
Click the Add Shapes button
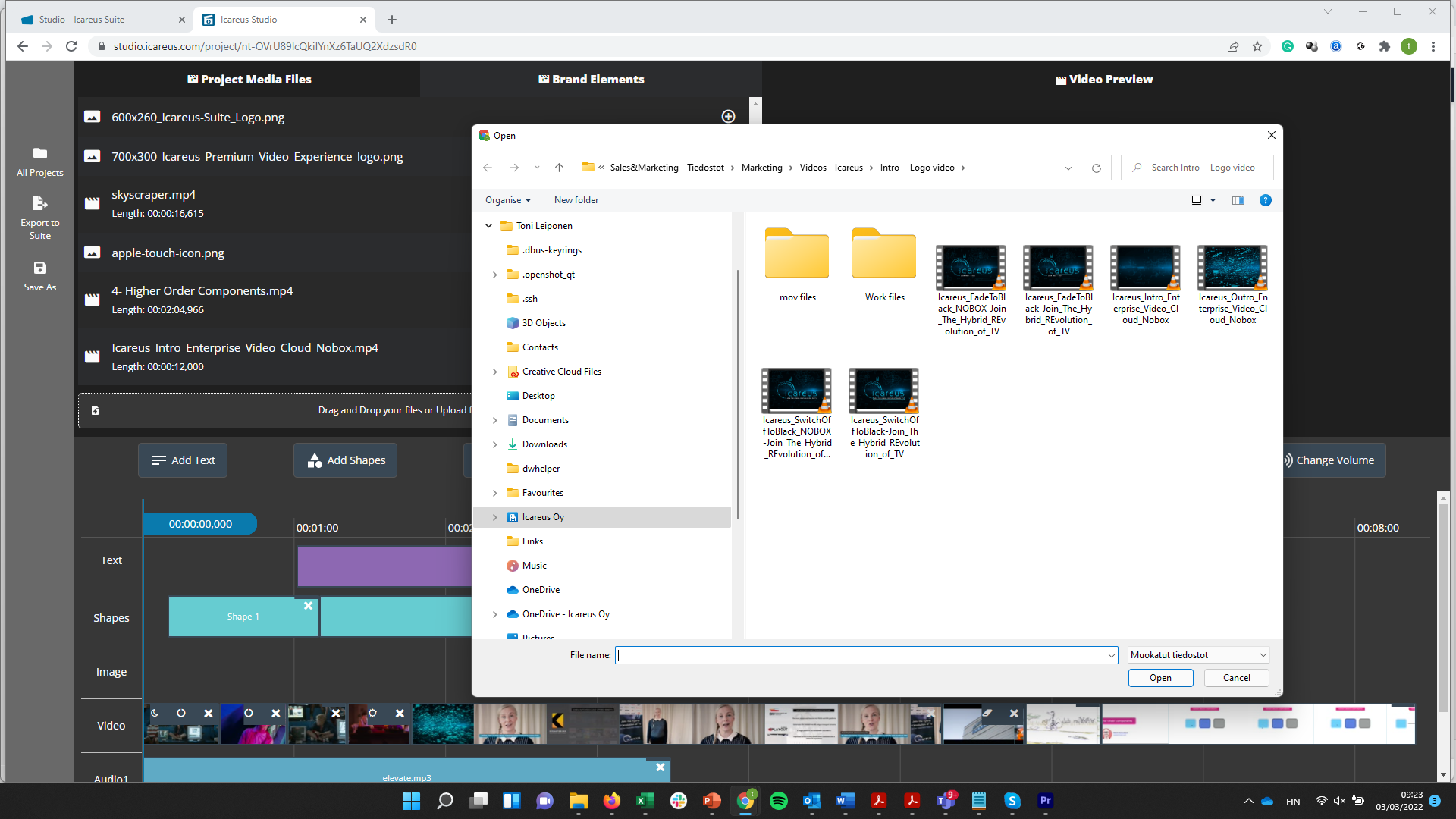pyautogui.click(x=346, y=460)
